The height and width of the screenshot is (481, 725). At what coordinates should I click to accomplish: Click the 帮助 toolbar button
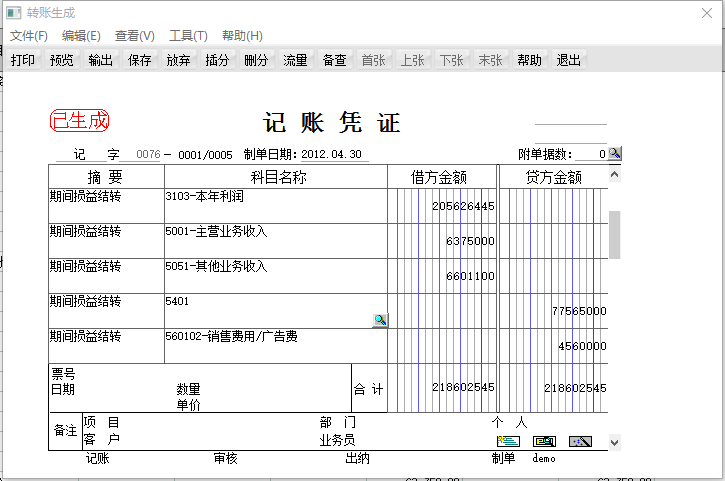pos(529,60)
